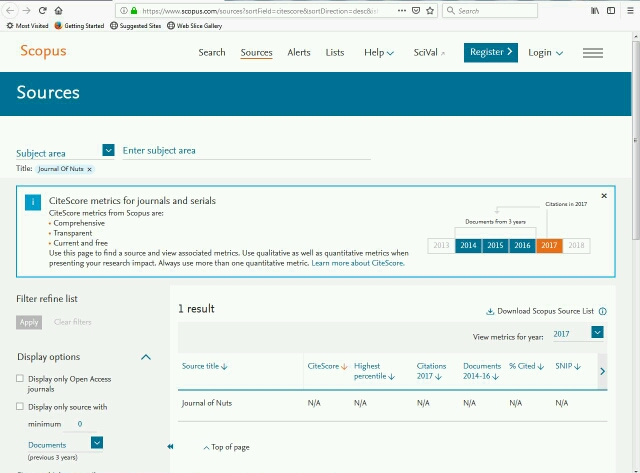
Task: Click the 2014 block in the CiteScore timeline
Action: [x=468, y=245]
